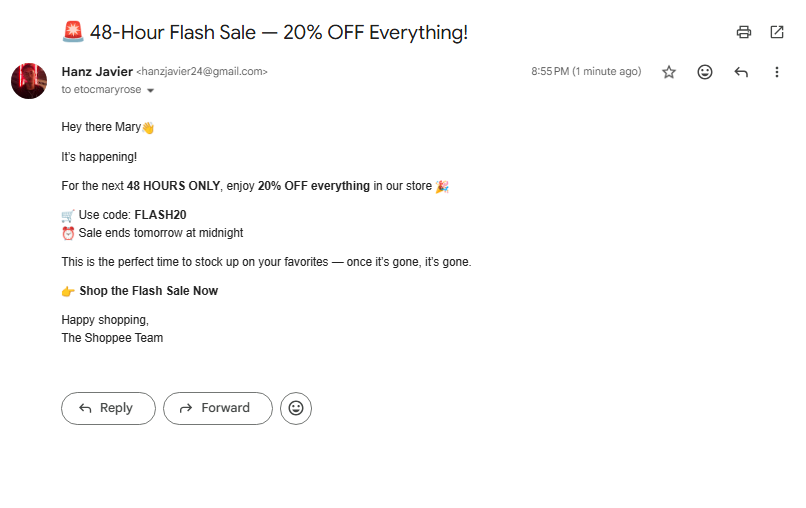The image size is (806, 508).
Task: Open the email in a new window
Action: tap(777, 32)
